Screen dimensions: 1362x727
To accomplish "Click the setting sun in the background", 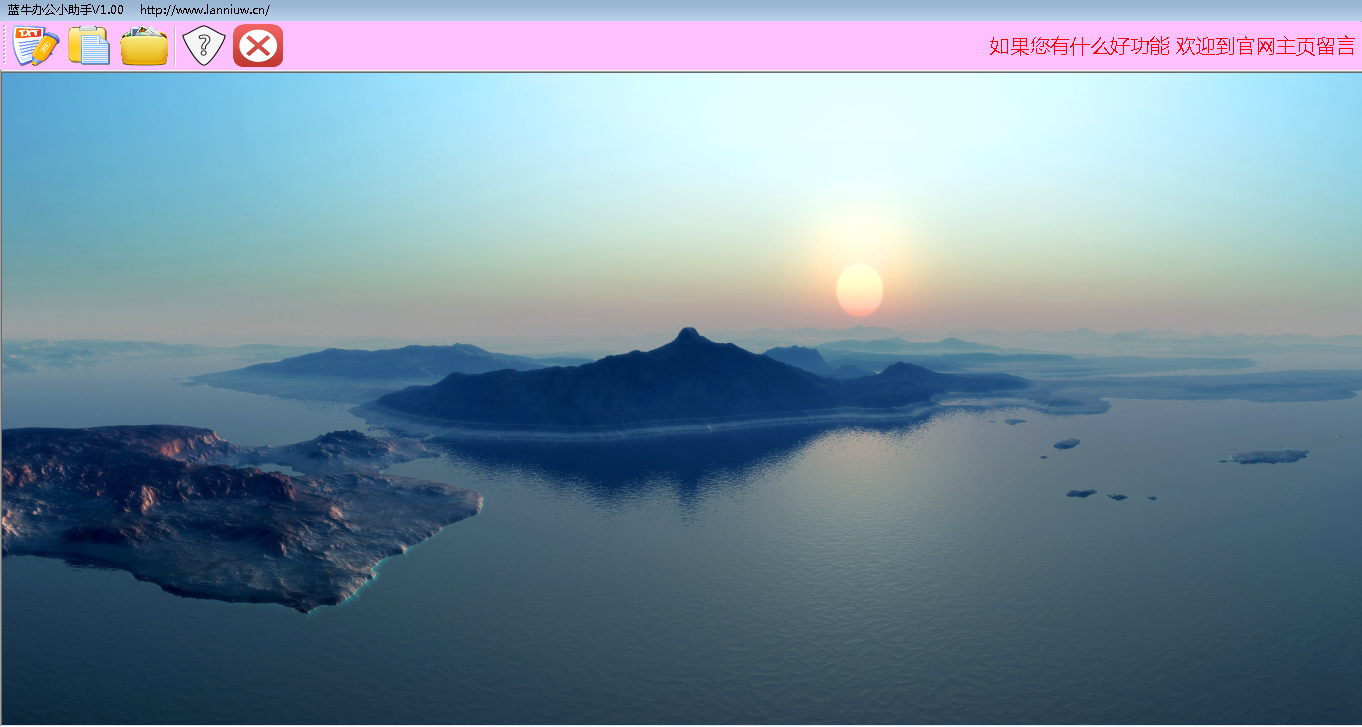I will [x=859, y=290].
